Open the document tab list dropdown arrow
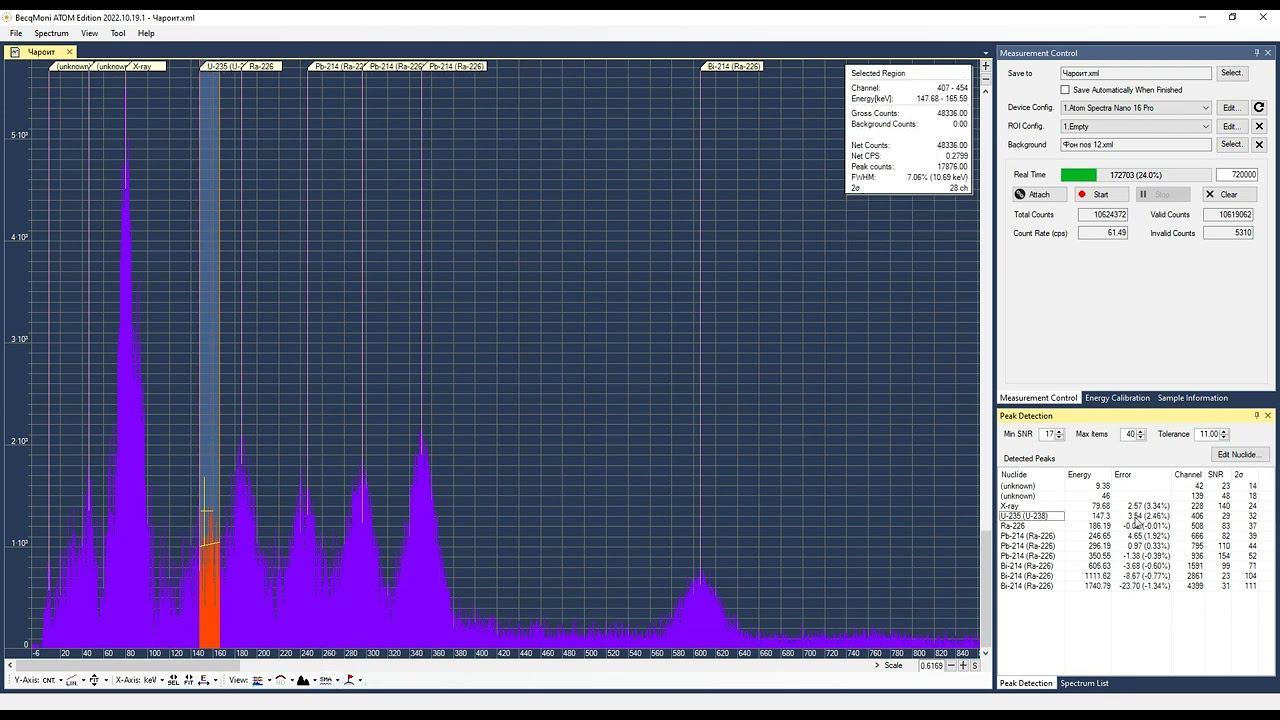Image resolution: width=1280 pixels, height=720 pixels. [x=986, y=53]
